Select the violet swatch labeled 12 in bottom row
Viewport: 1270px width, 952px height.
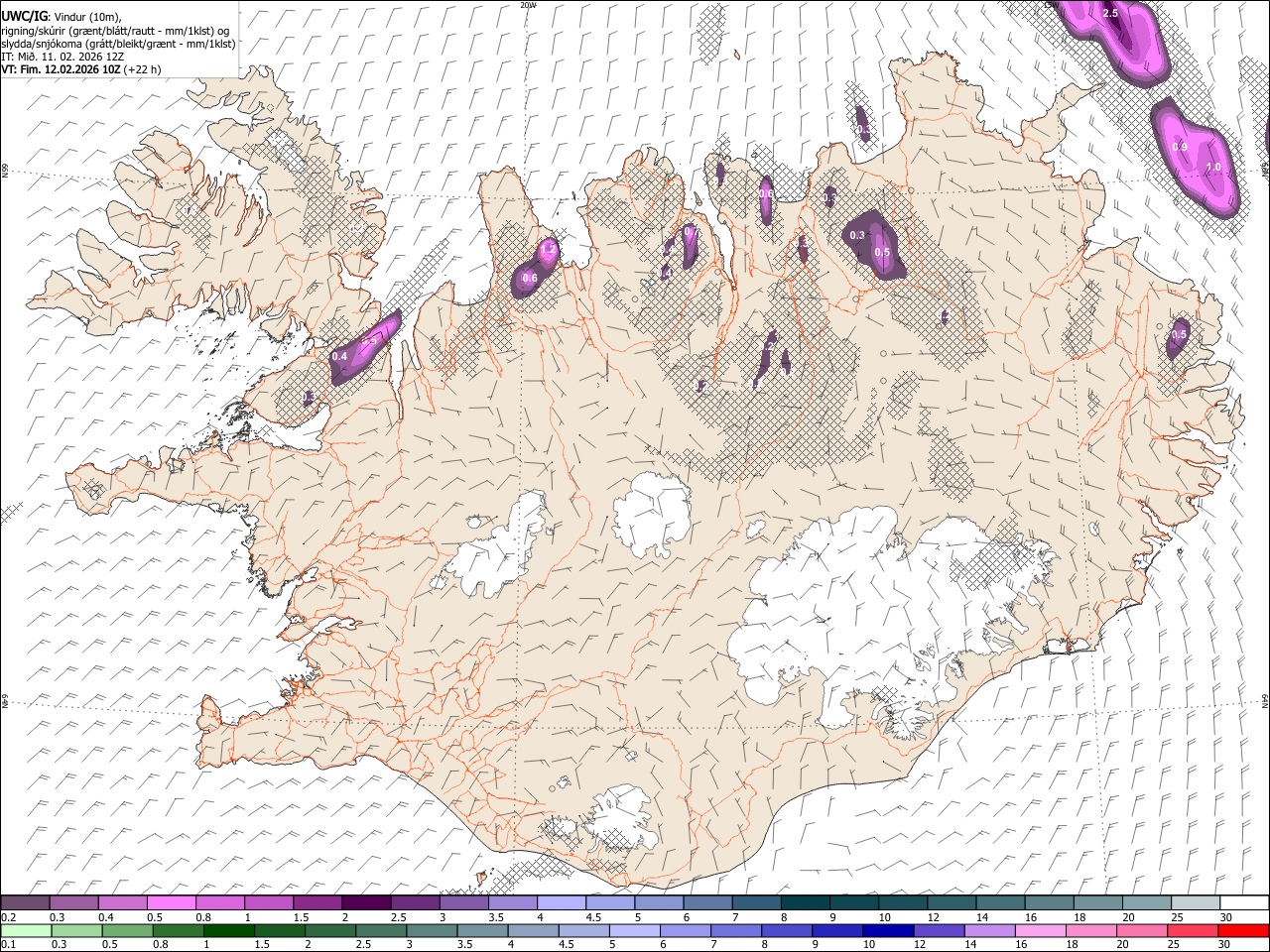(x=938, y=930)
